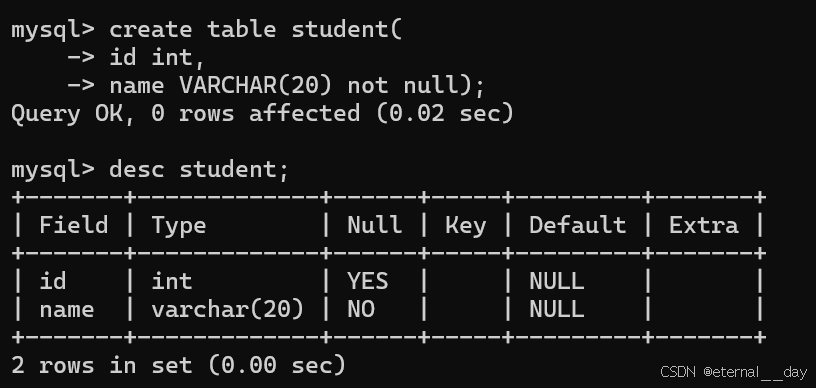Click the 'desc student;' command
The image size is (816, 388).
click(x=199, y=170)
